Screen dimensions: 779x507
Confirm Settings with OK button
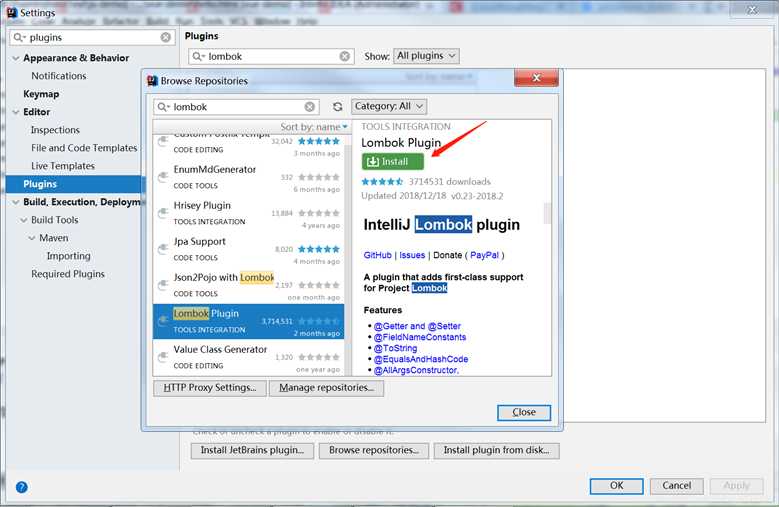click(617, 486)
